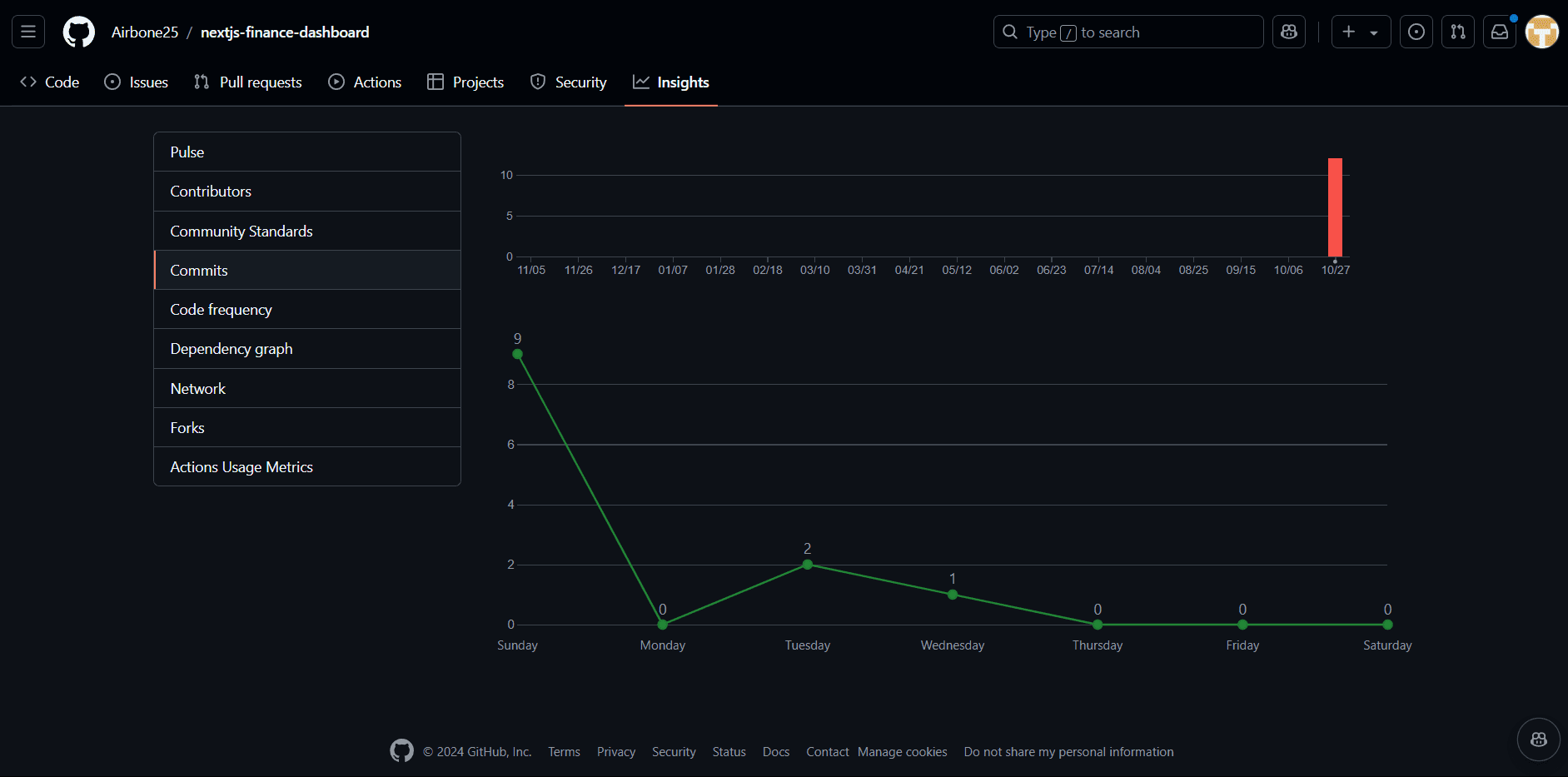Open the issues icon in header
Viewport: 1568px width, 777px height.
point(1416,32)
